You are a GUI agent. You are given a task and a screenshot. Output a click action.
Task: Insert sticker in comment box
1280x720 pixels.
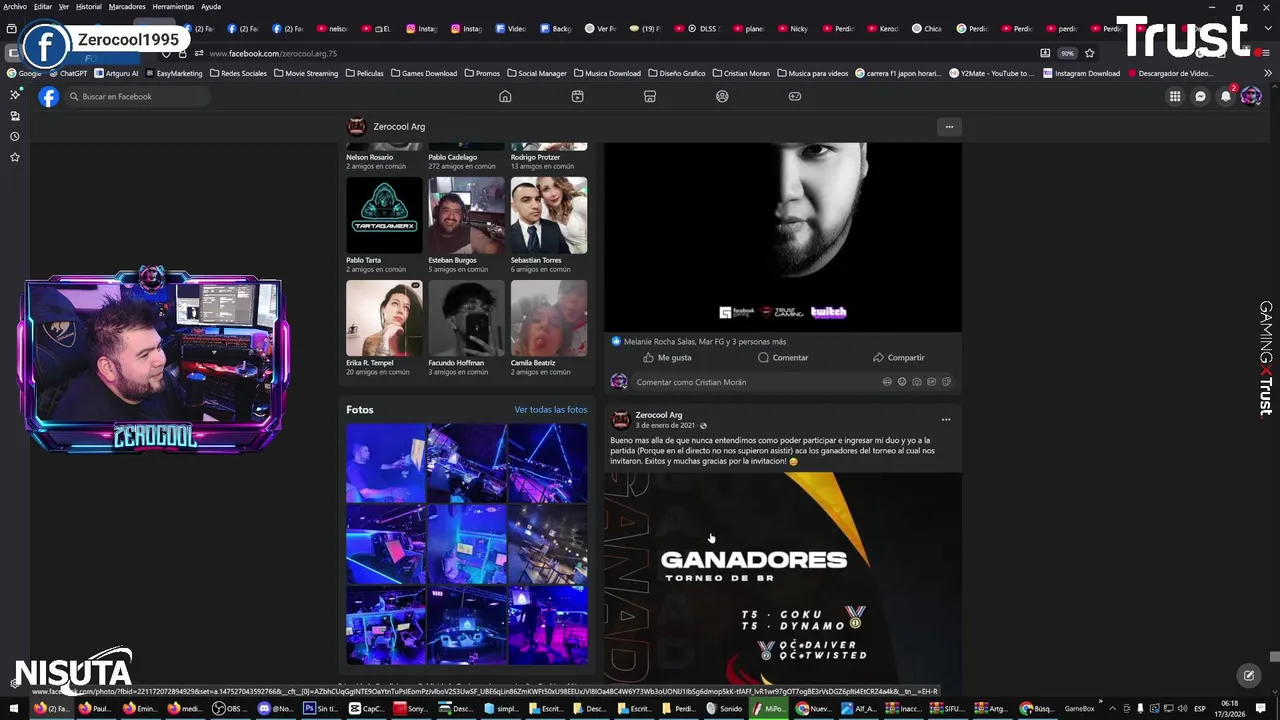[946, 382]
